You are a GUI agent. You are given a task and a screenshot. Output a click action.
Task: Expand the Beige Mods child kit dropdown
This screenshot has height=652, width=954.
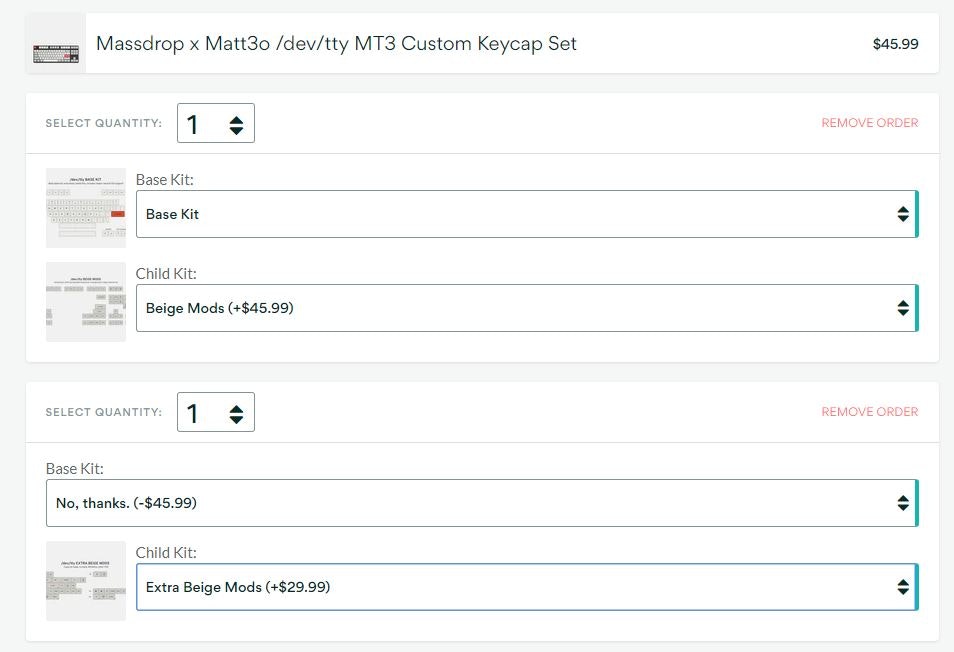[x=526, y=308]
